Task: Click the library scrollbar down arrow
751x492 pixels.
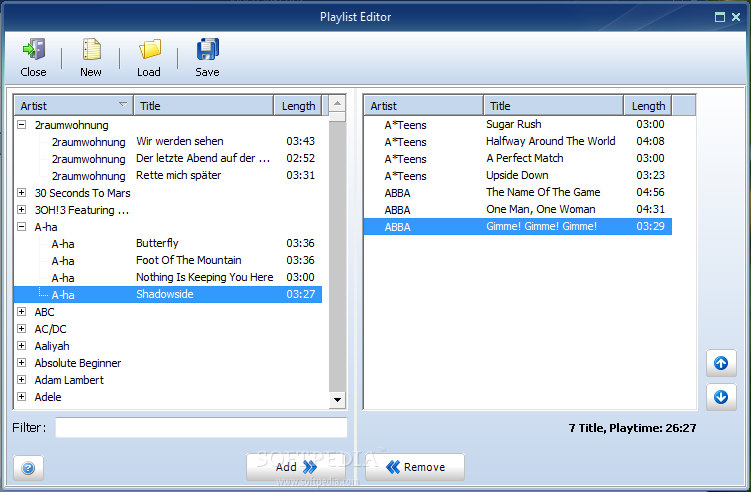Action: click(337, 400)
